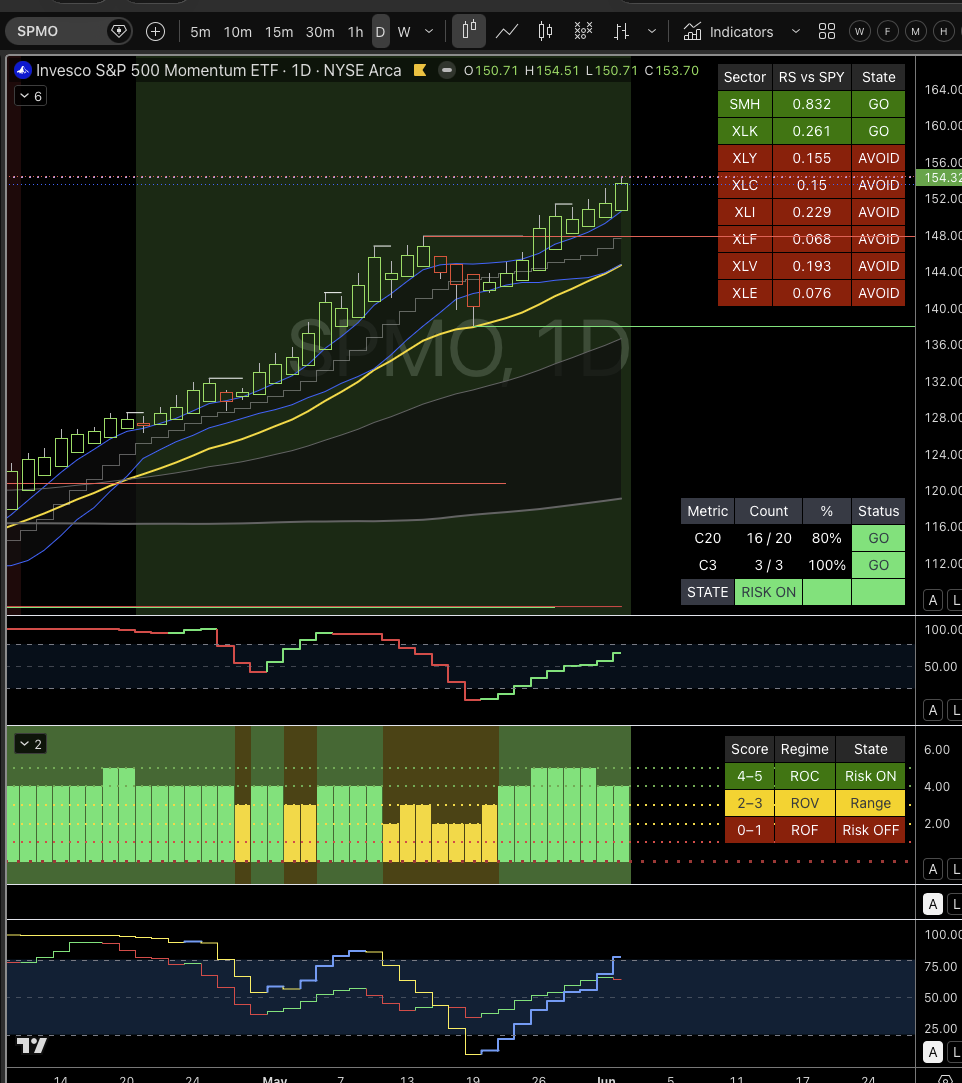This screenshot has height=1083, width=962.
Task: Click the H quick-access circle button
Action: click(943, 31)
